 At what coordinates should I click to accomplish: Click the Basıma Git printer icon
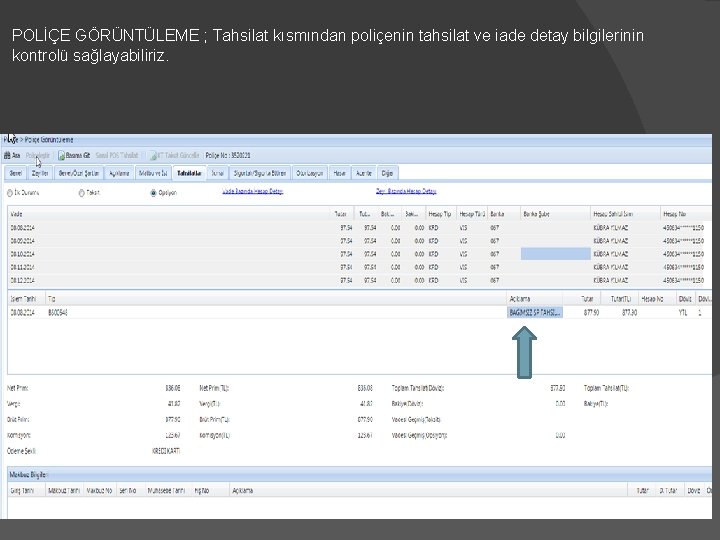(61, 156)
